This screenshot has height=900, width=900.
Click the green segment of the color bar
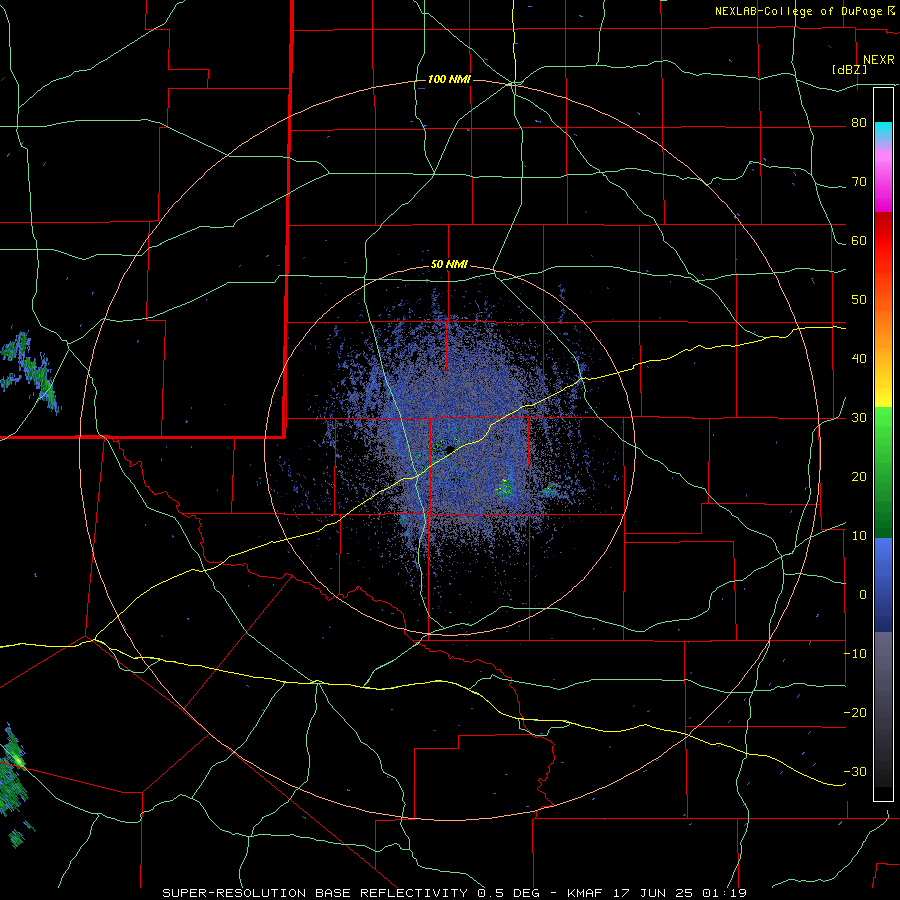point(883,472)
